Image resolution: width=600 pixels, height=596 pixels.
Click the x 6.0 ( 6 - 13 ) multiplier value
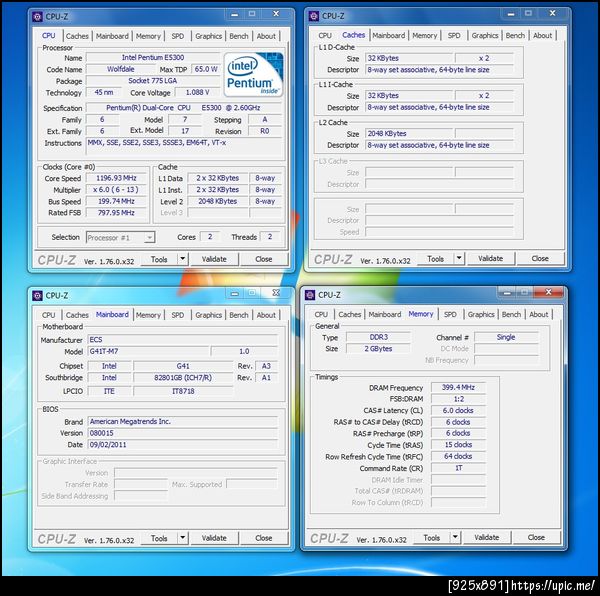(x=116, y=190)
